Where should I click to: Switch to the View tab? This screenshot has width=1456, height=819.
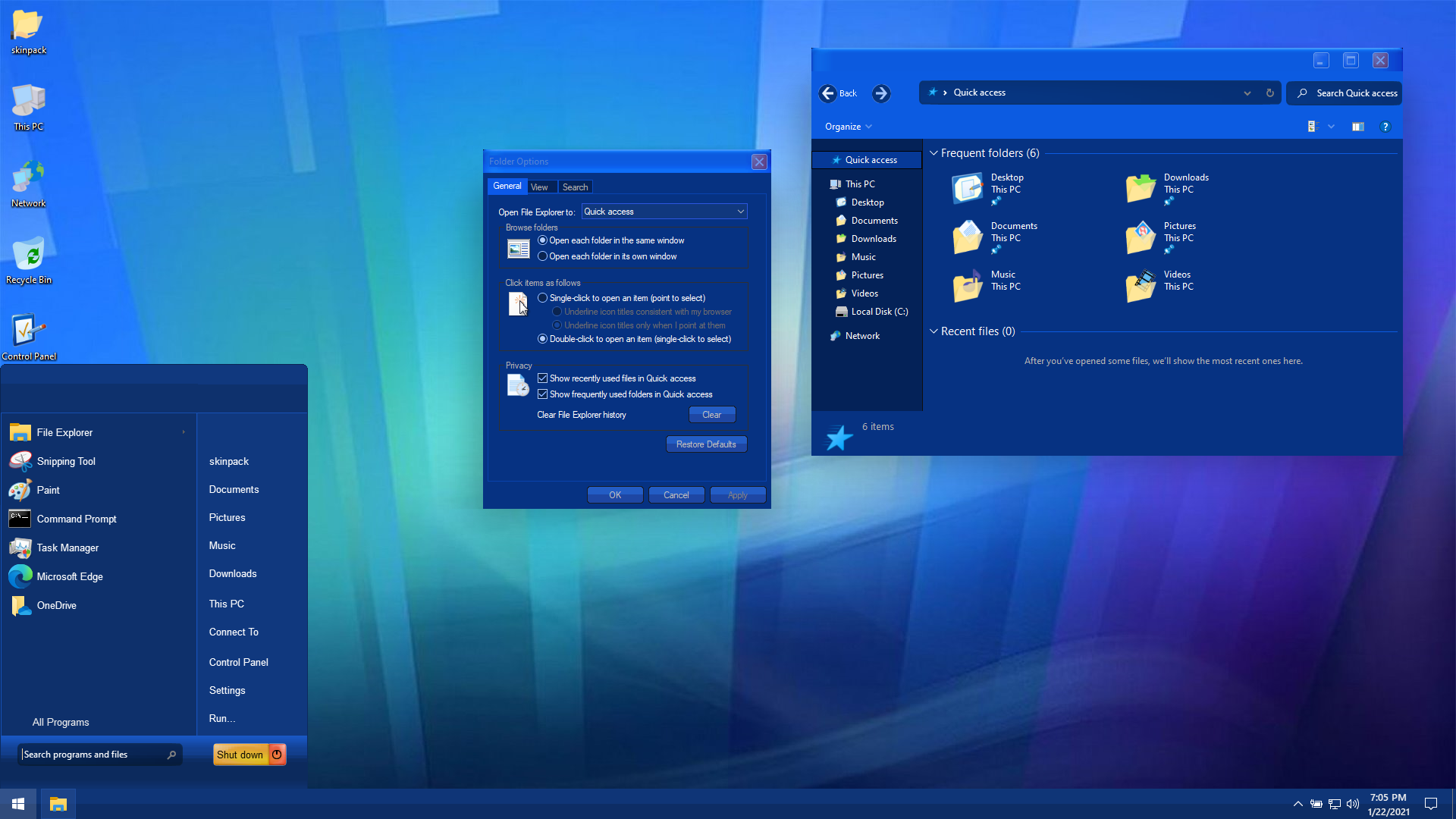tap(539, 187)
